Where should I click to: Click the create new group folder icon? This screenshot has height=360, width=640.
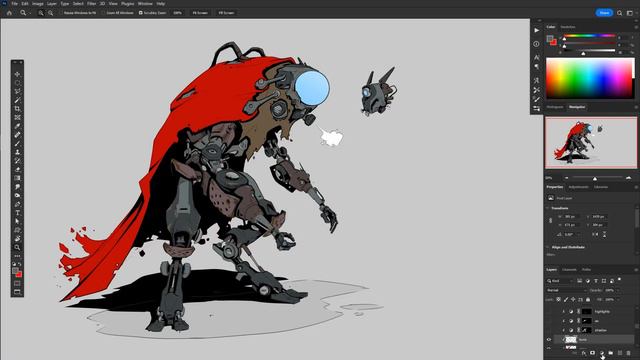(611, 353)
